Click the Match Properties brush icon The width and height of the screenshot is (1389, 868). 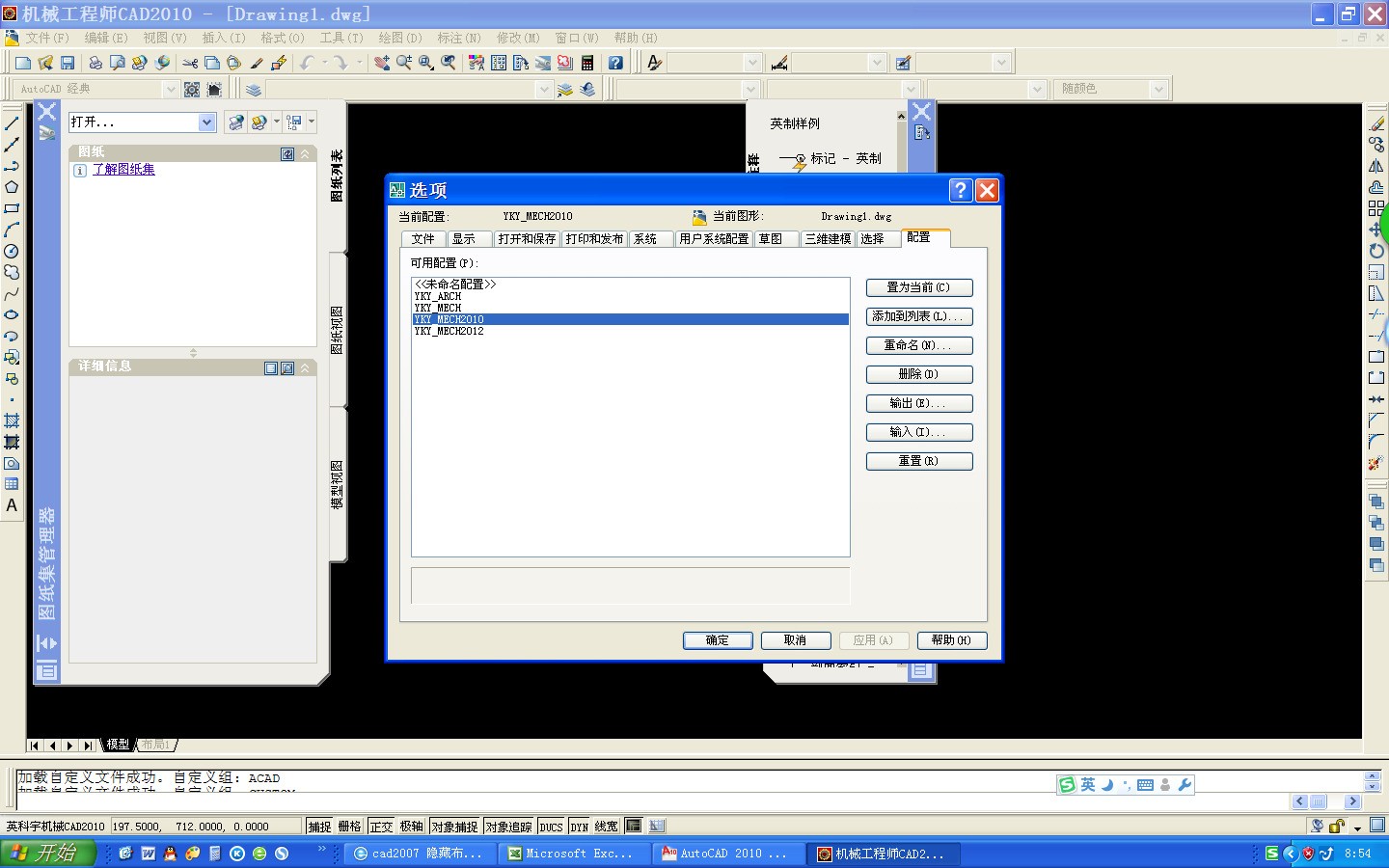click(257, 63)
